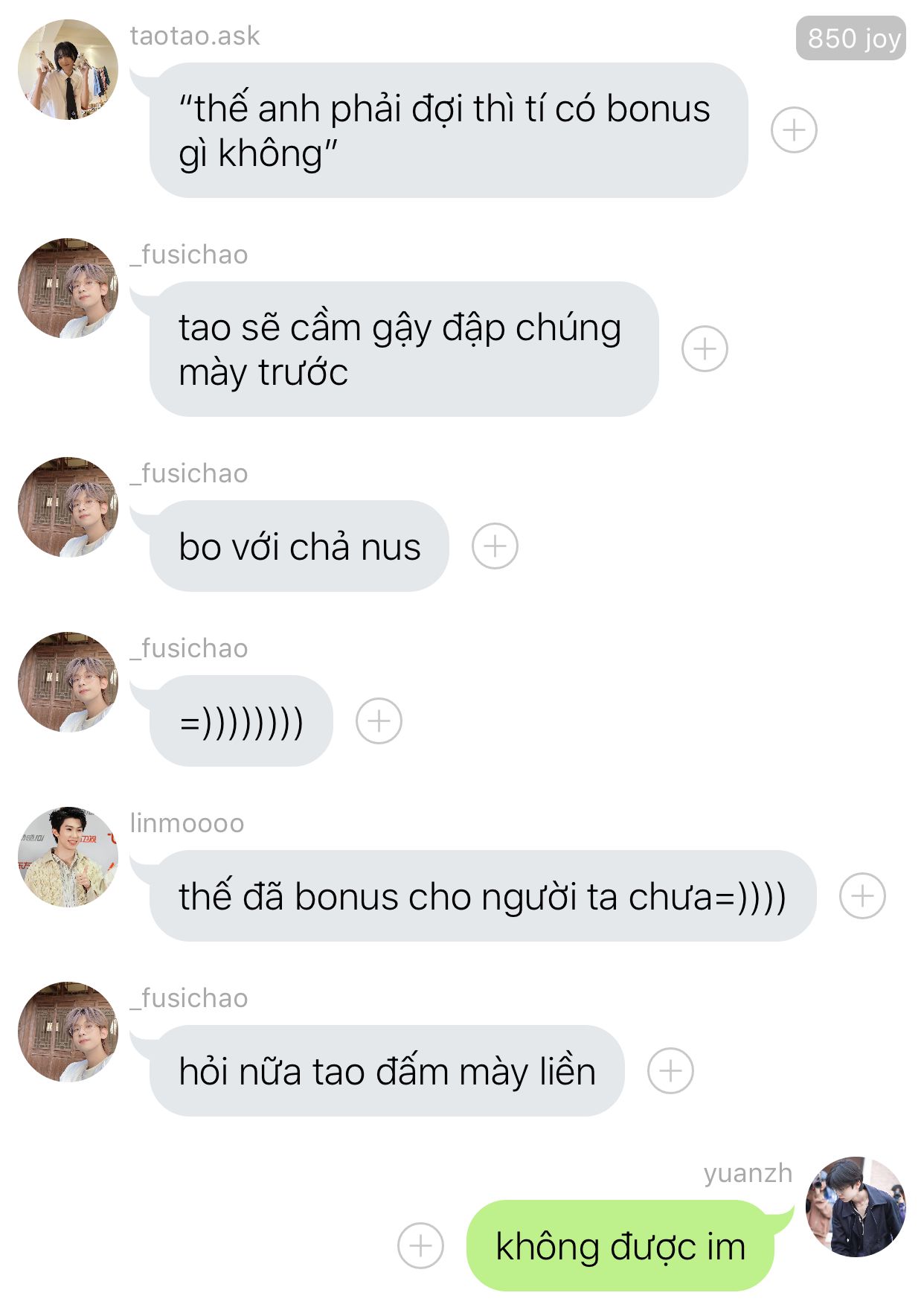The image size is (924, 1316).
Task: Tap the plus icon beside the "=)))))))" message
Action: pyautogui.click(x=379, y=721)
